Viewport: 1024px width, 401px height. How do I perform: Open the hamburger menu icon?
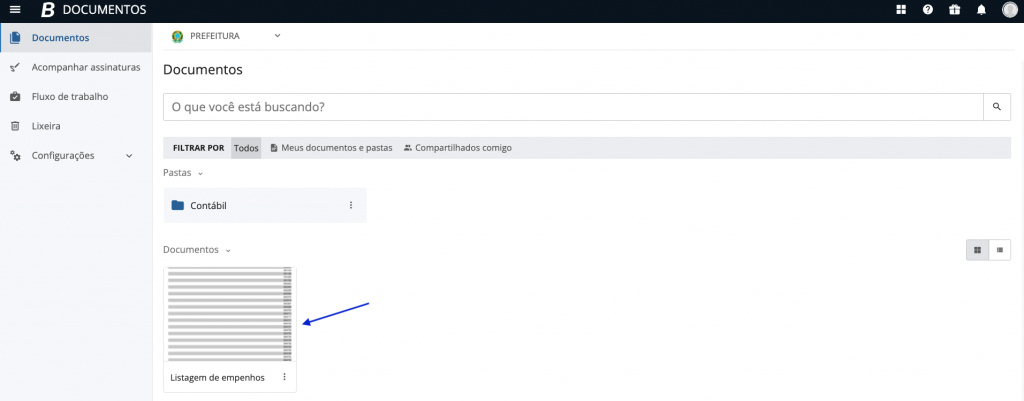(15, 10)
